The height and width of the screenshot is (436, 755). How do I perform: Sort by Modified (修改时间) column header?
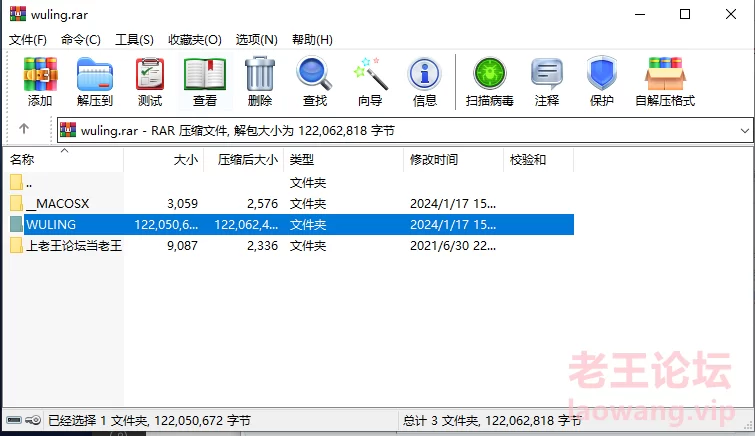pos(454,159)
